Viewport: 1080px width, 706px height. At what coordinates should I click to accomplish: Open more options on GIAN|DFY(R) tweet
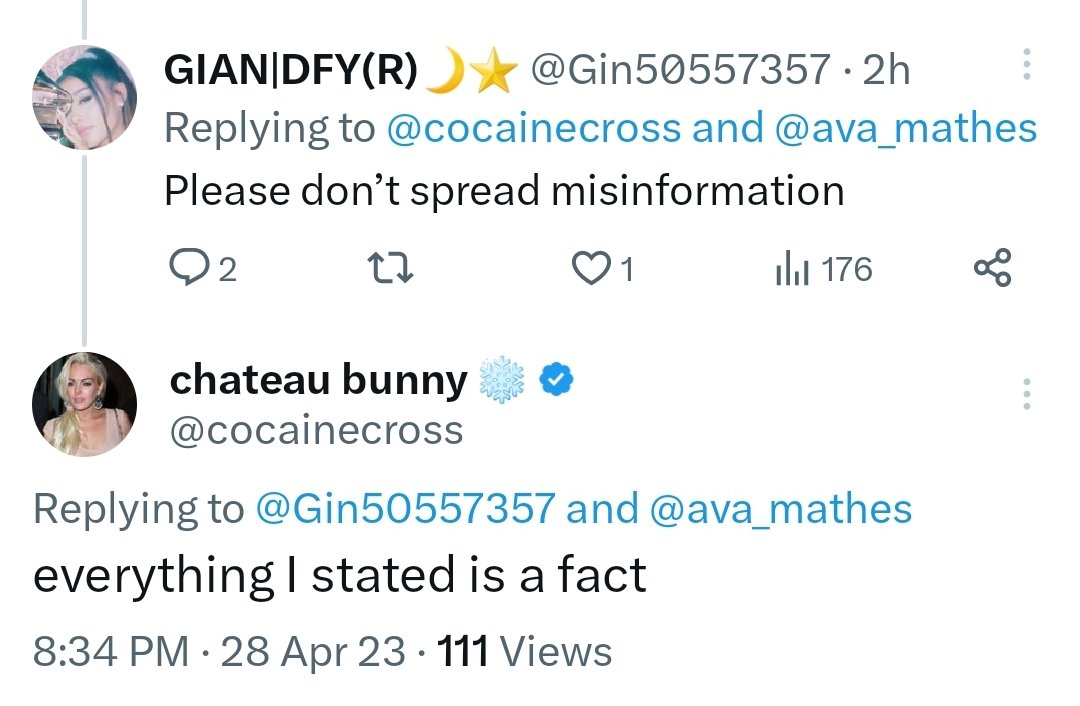1026,64
